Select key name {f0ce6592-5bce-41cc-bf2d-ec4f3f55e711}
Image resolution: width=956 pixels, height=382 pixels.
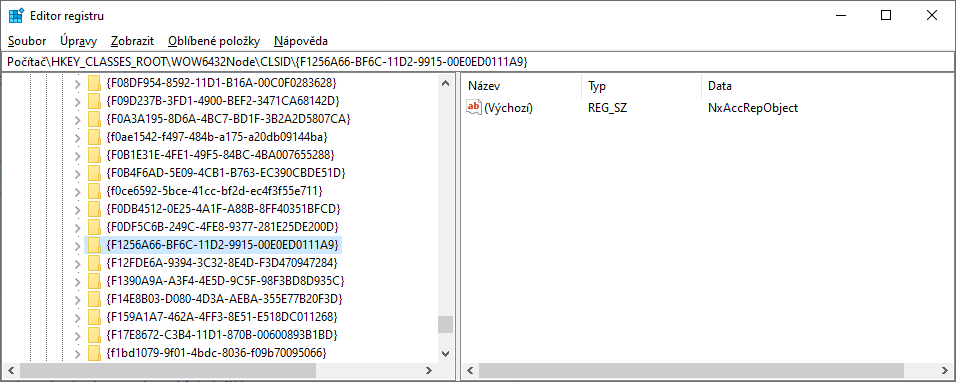pyautogui.click(x=214, y=191)
